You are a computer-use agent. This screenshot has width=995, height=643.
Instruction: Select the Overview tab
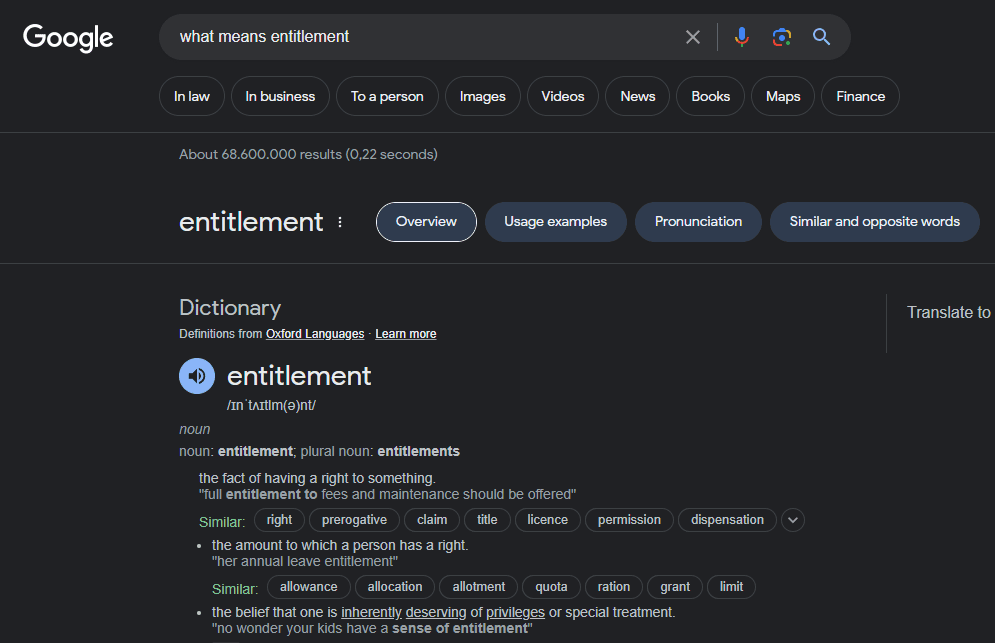426,222
